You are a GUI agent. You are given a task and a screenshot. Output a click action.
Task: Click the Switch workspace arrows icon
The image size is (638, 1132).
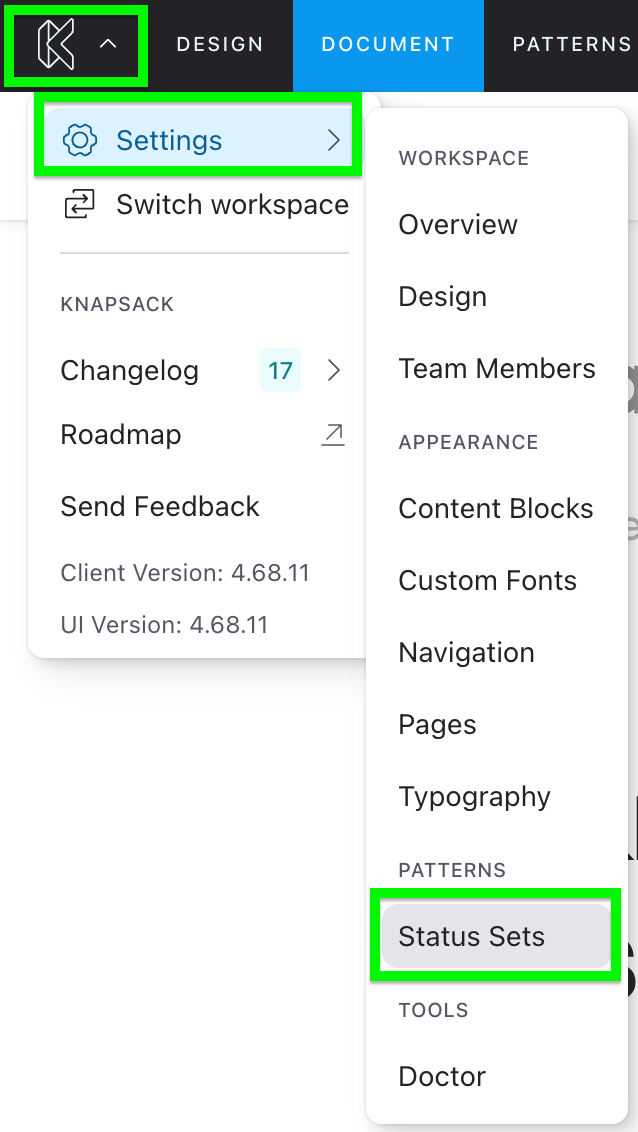(x=79, y=205)
